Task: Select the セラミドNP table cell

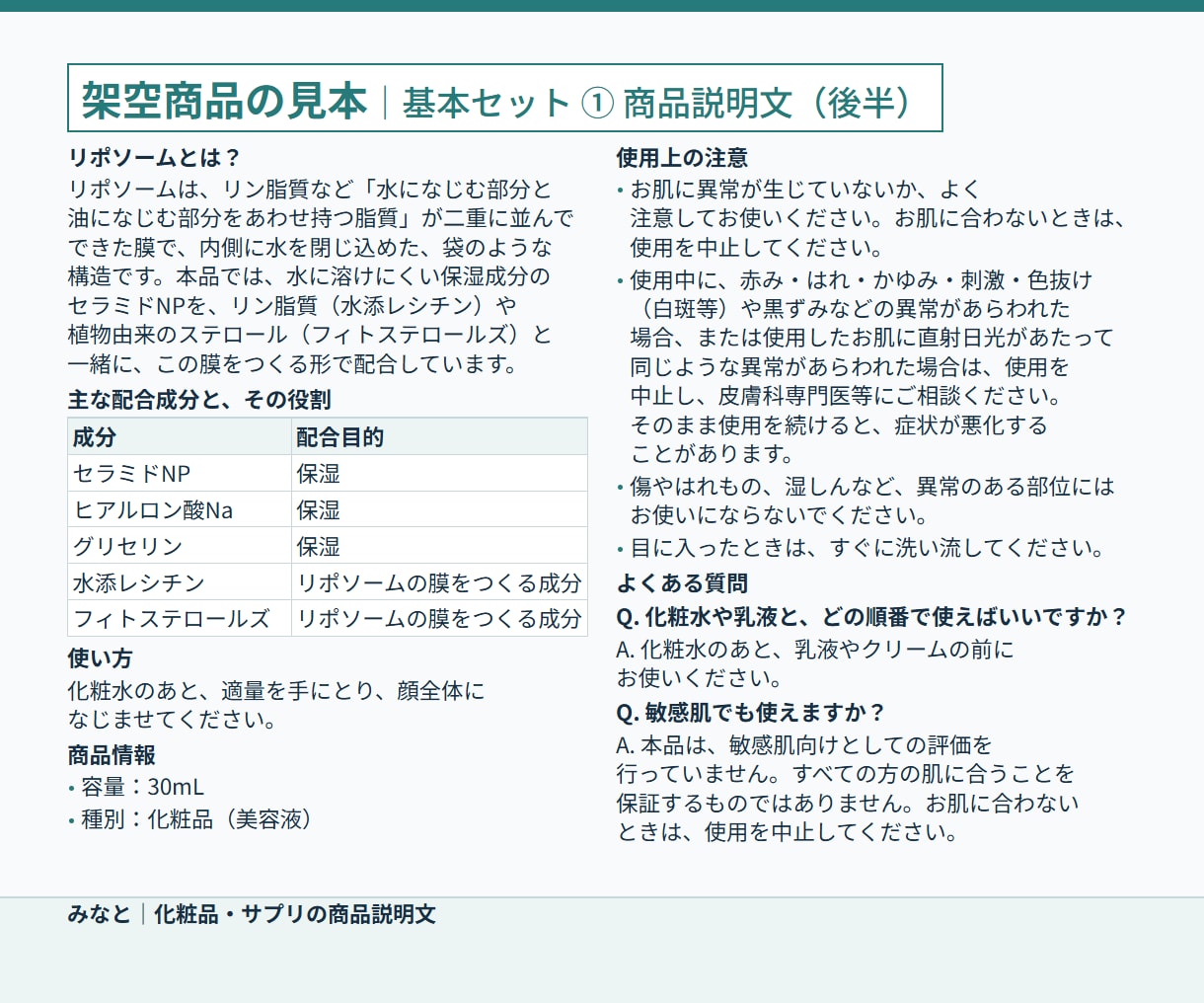Action: coord(180,473)
